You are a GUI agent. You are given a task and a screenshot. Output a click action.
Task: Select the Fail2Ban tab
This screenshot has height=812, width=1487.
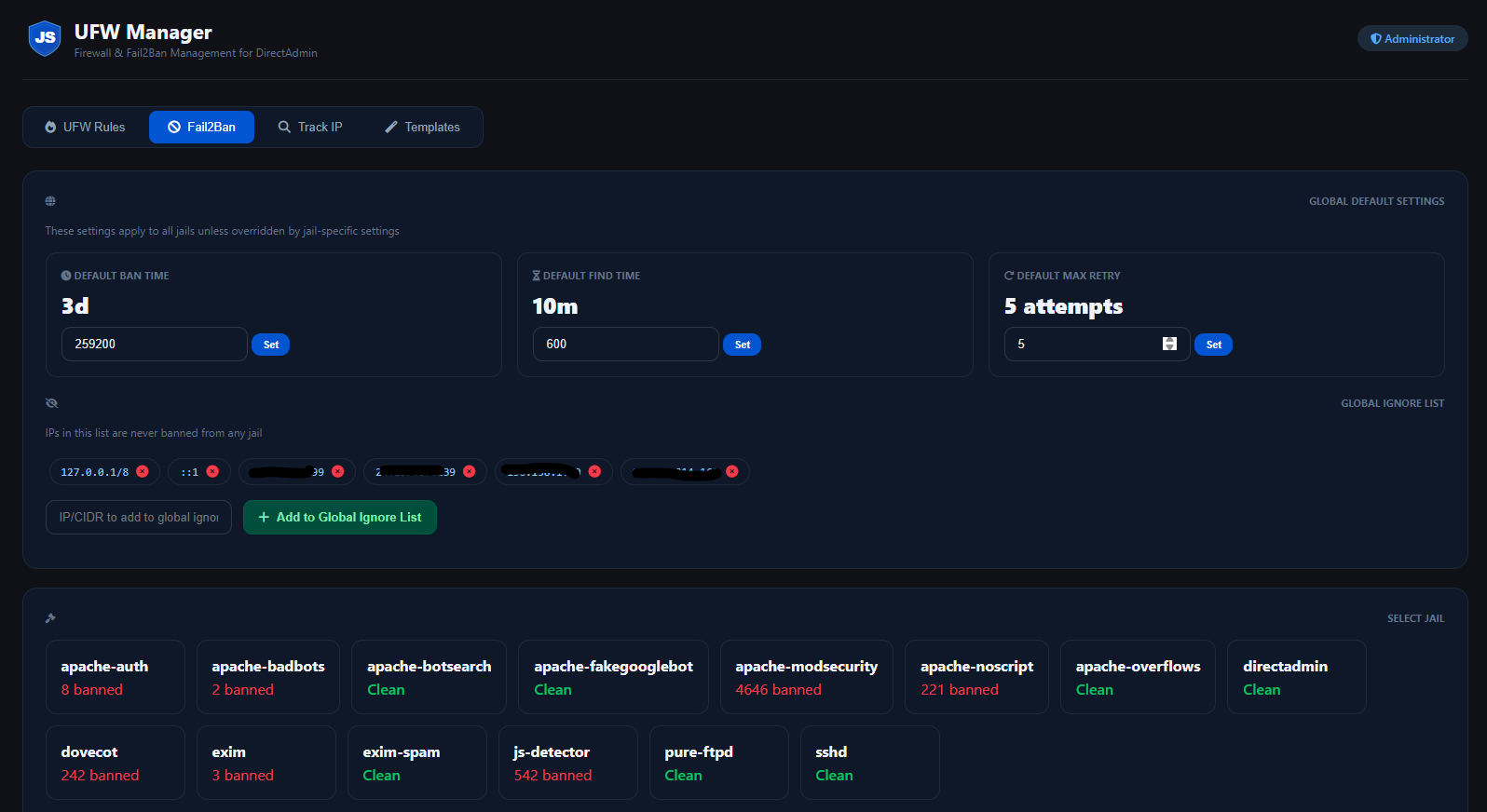click(201, 127)
